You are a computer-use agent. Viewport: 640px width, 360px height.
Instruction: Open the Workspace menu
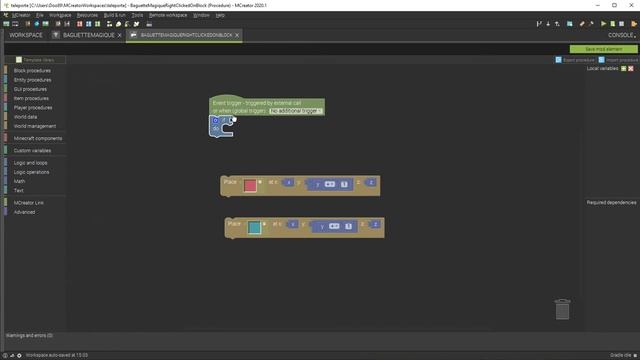(60, 15)
